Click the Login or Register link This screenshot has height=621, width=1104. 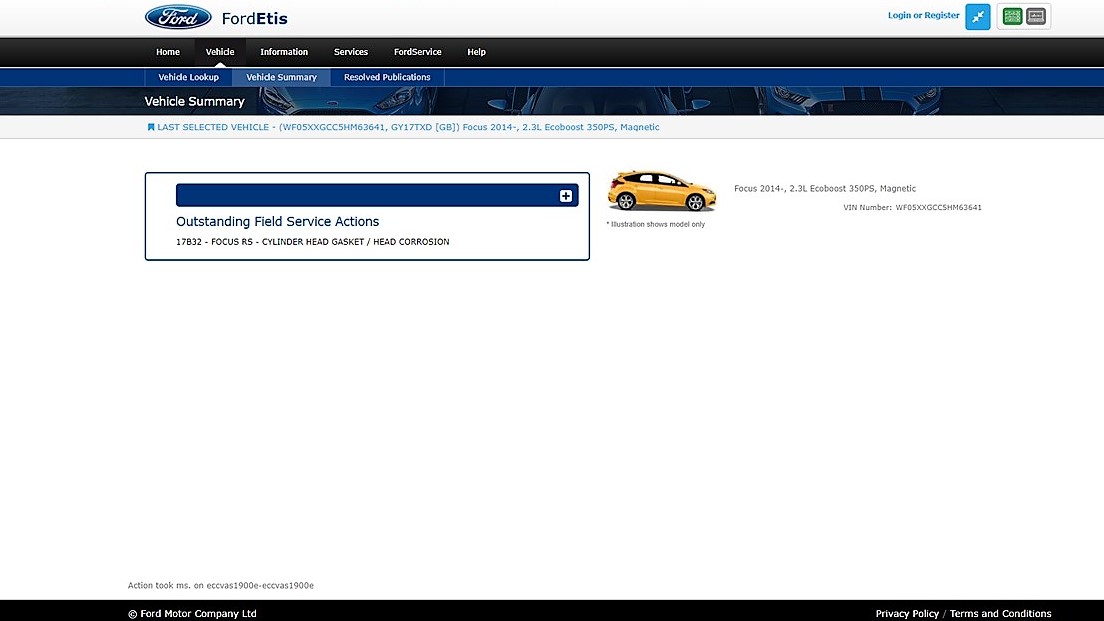pyautogui.click(x=923, y=16)
